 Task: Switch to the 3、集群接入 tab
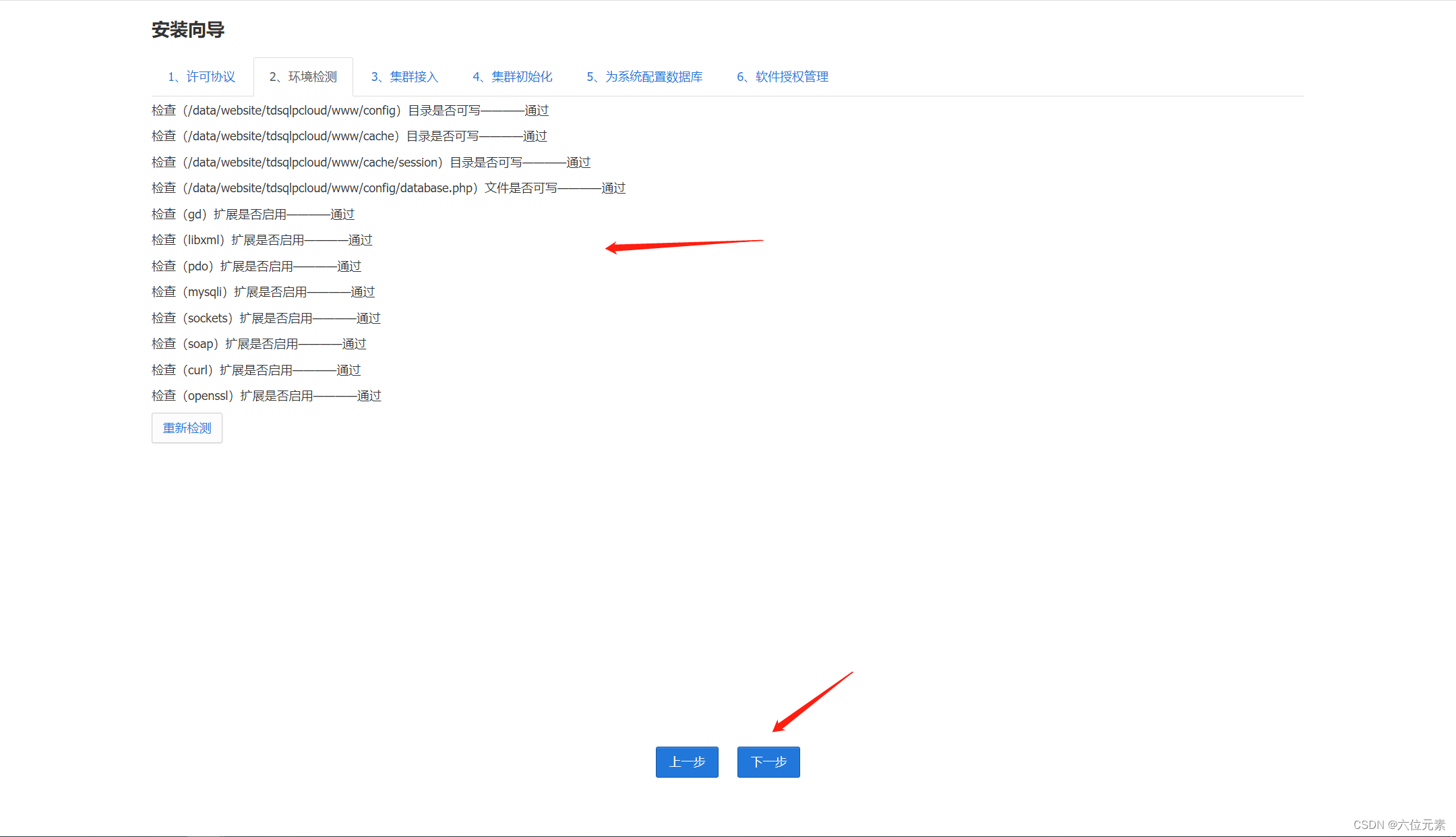[x=404, y=77]
